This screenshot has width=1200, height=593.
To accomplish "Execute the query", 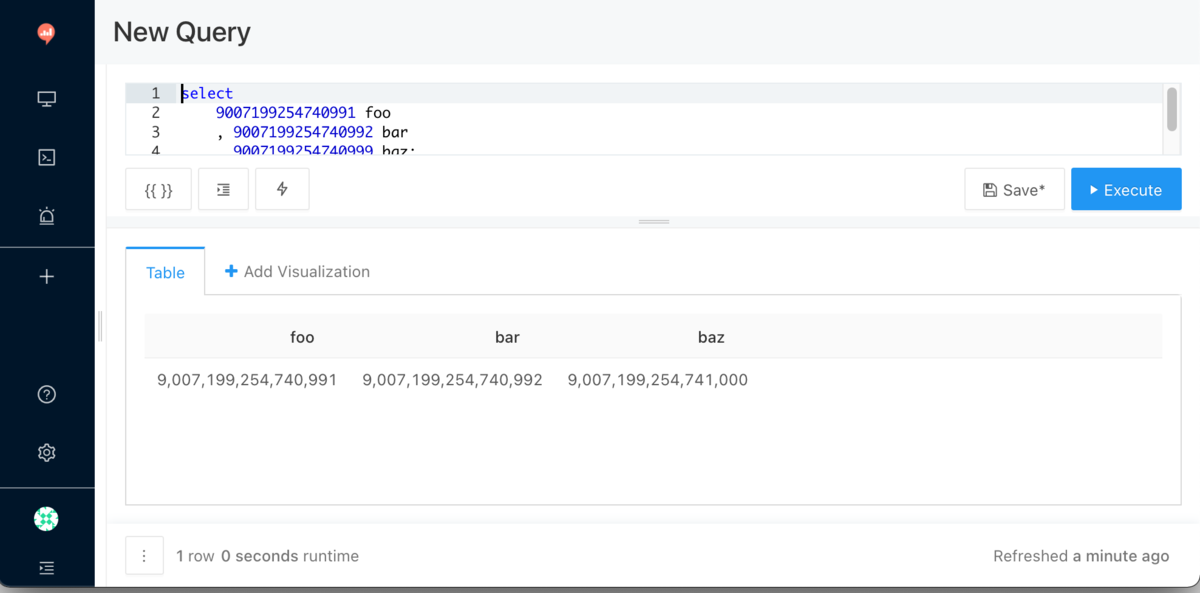I will [1126, 189].
